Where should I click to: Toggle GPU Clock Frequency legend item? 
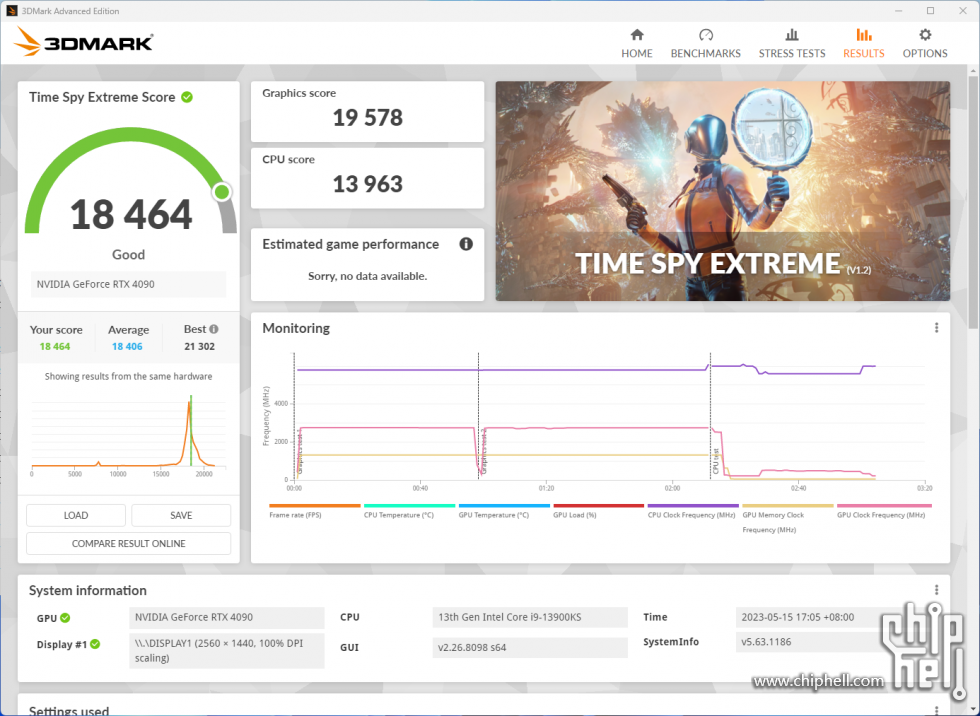click(x=884, y=511)
